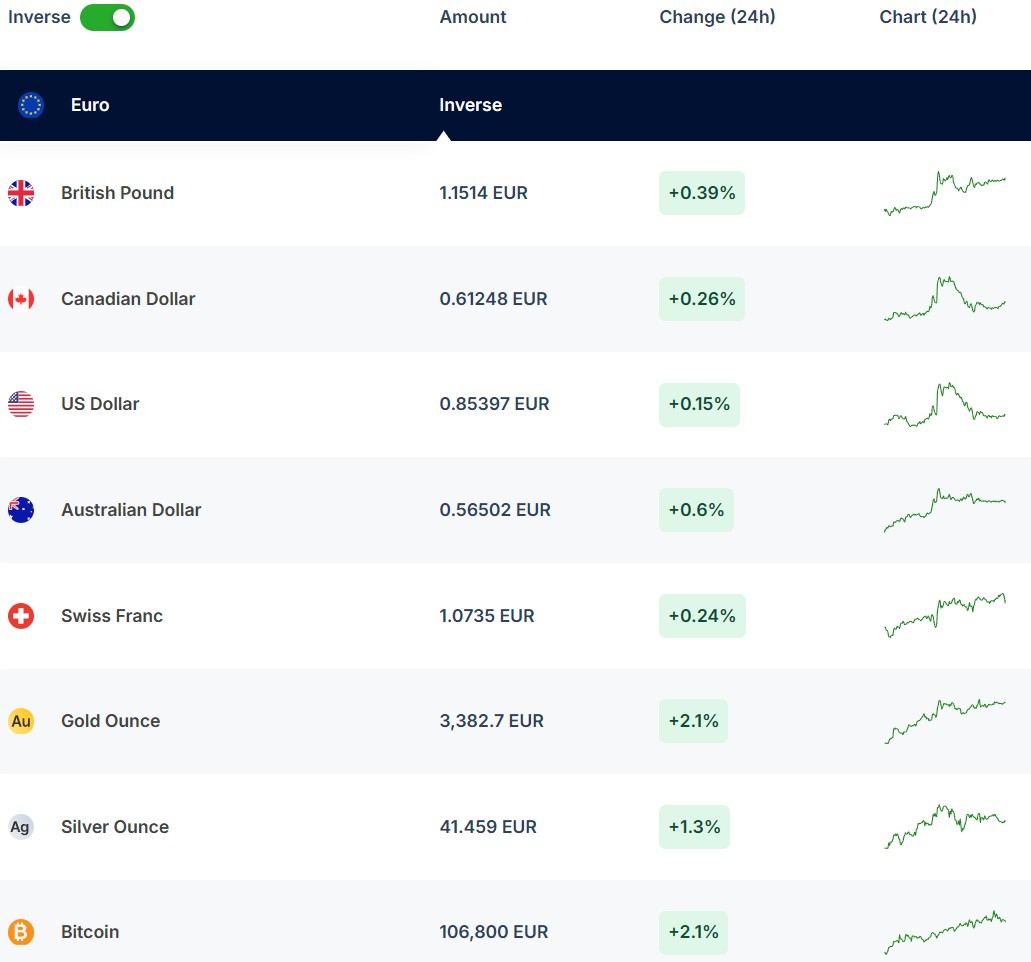Click the Silver Ounce Ag icon

pos(21,827)
